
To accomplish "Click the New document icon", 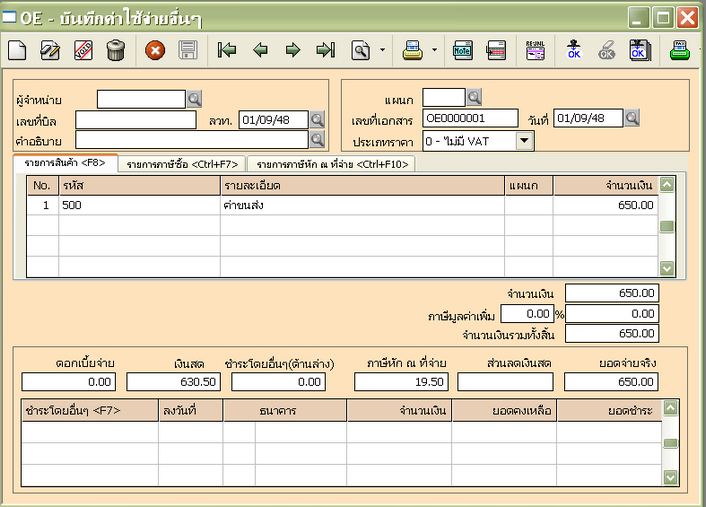I will (x=17, y=49).
